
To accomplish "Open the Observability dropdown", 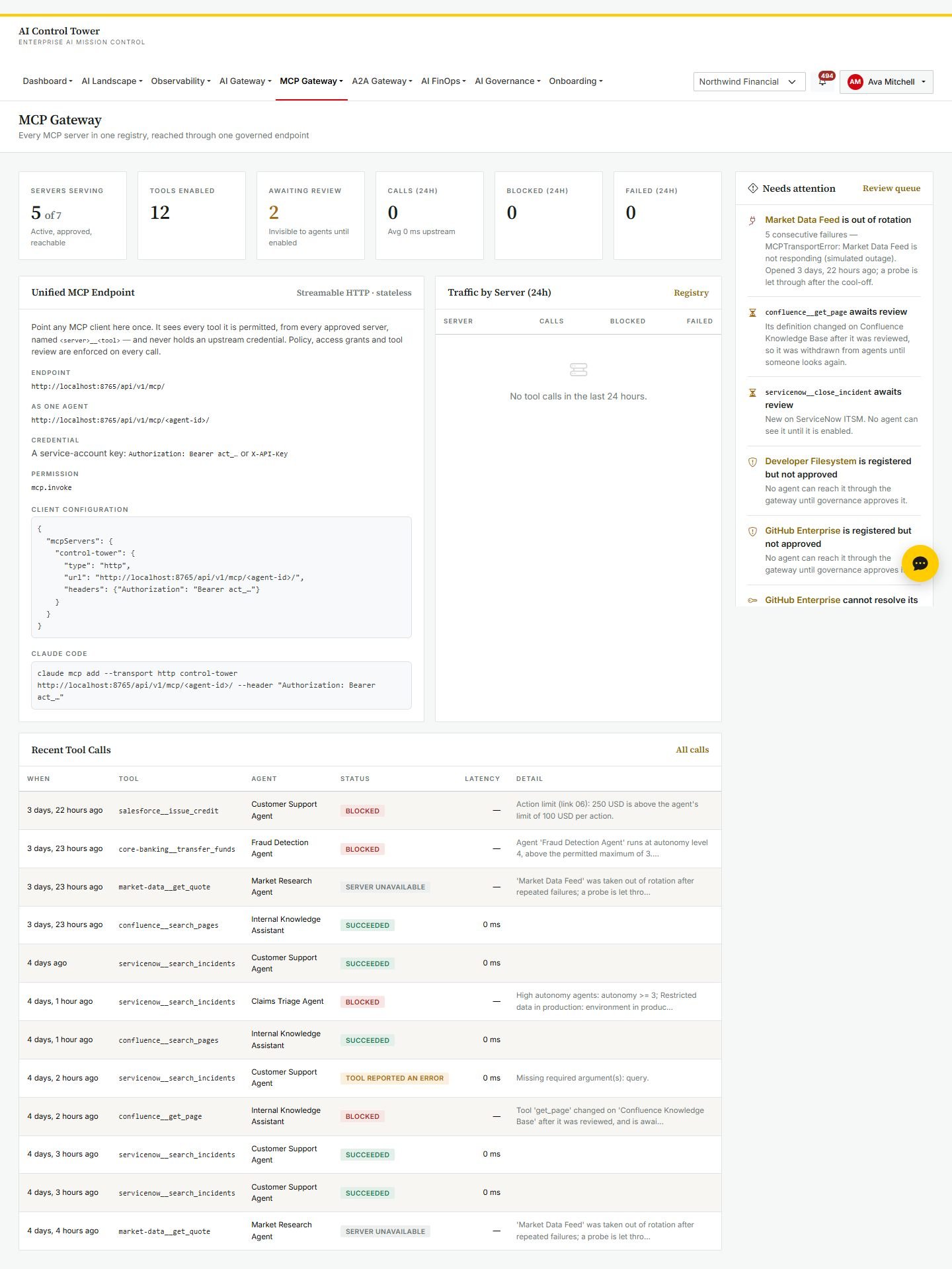I will pyautogui.click(x=180, y=81).
